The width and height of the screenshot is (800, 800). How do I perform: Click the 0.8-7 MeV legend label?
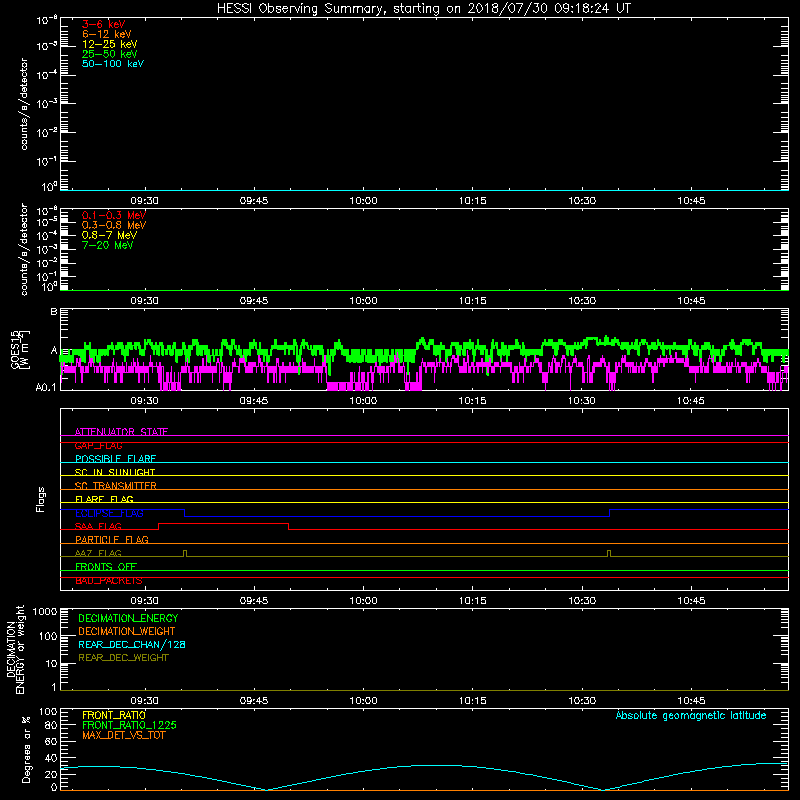point(109,235)
